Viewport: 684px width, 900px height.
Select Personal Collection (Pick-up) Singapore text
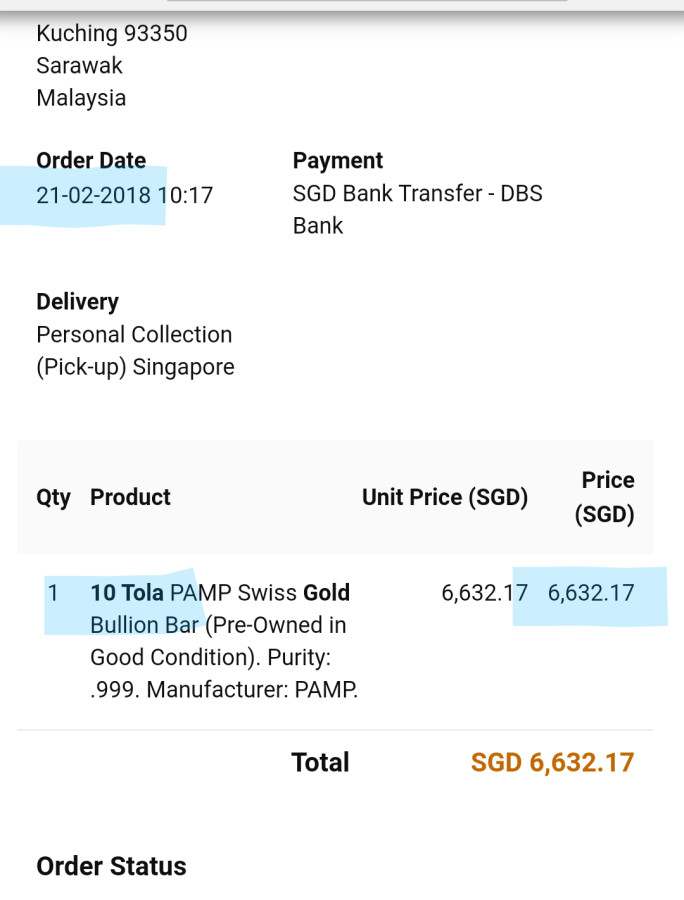pyautogui.click(x=135, y=350)
